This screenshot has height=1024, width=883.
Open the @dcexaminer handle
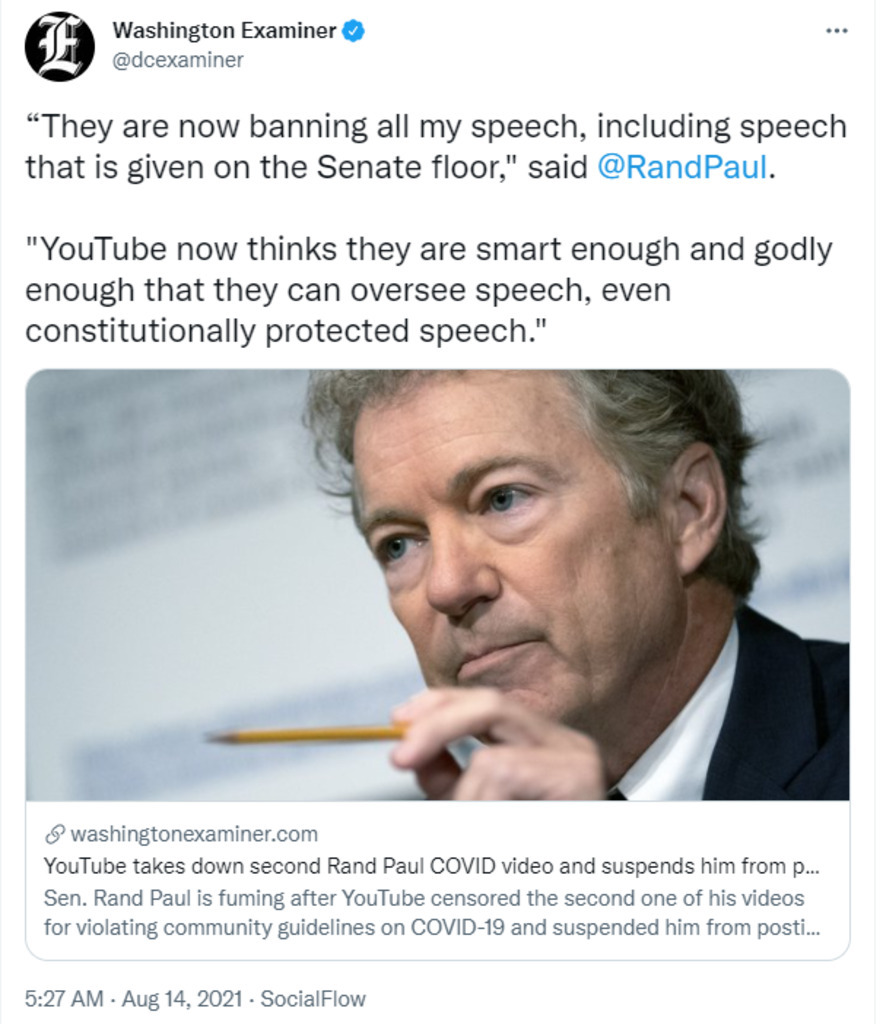click(178, 60)
